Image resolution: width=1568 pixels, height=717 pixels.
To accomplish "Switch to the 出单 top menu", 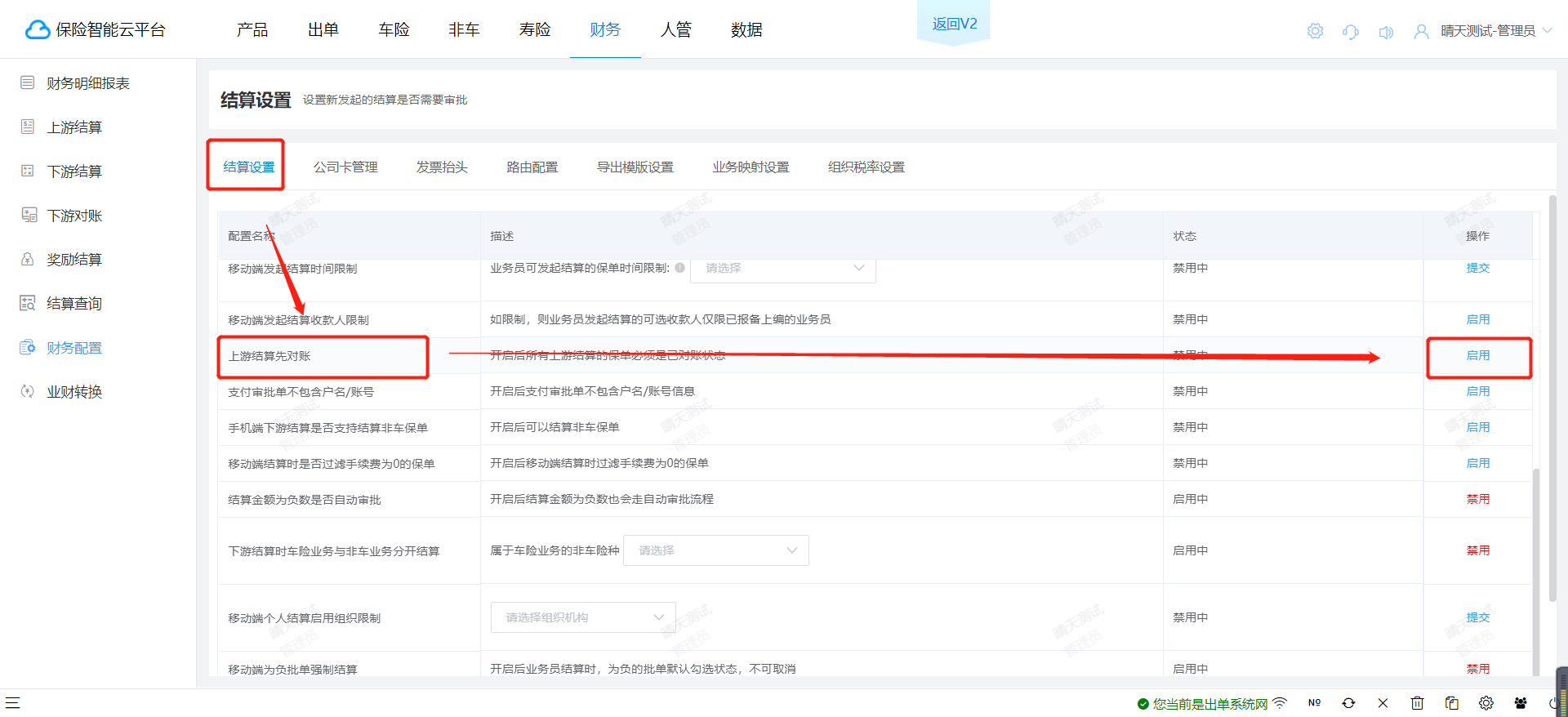I will 323,29.
